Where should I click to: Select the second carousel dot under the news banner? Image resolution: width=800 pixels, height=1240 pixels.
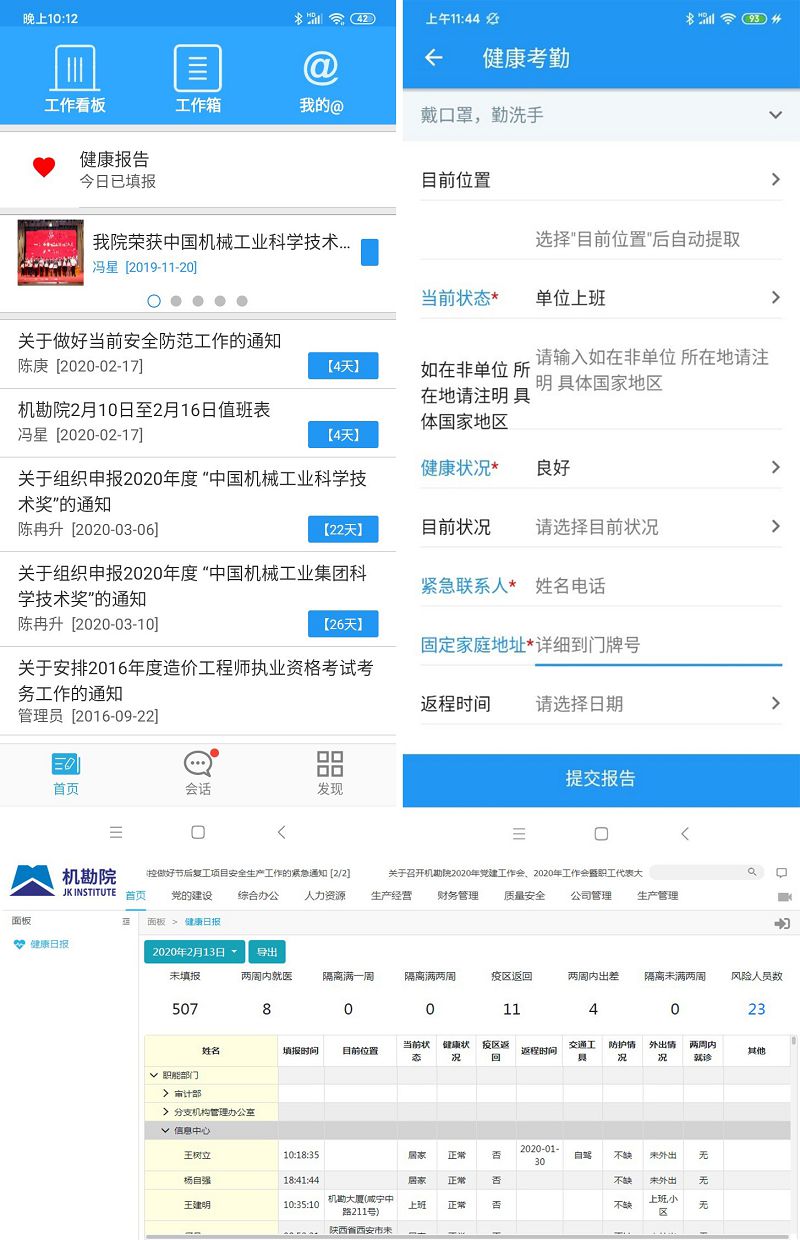tap(176, 301)
